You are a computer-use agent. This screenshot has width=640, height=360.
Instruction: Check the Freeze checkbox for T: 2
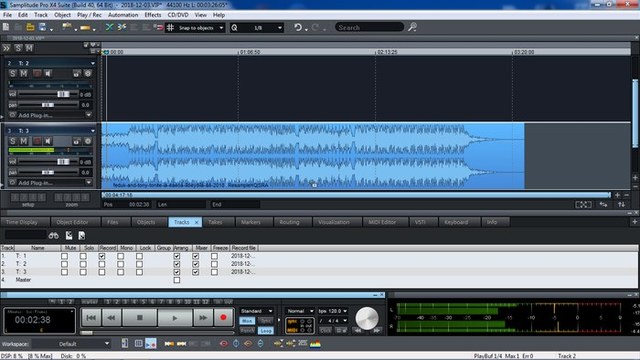click(214, 264)
